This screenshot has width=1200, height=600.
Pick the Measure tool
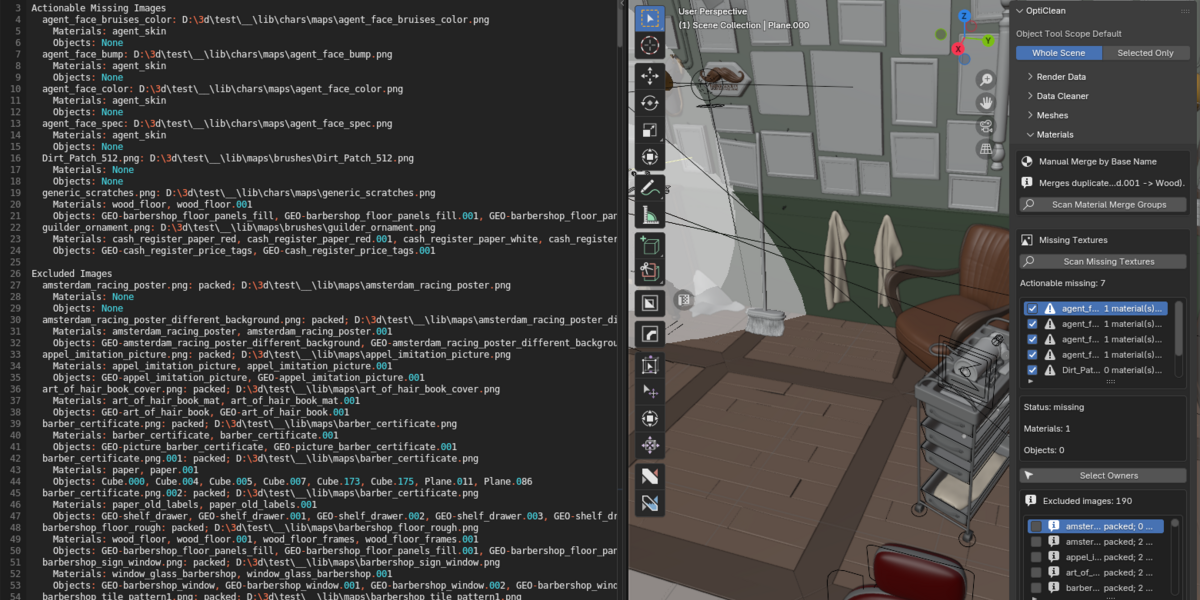click(x=650, y=213)
